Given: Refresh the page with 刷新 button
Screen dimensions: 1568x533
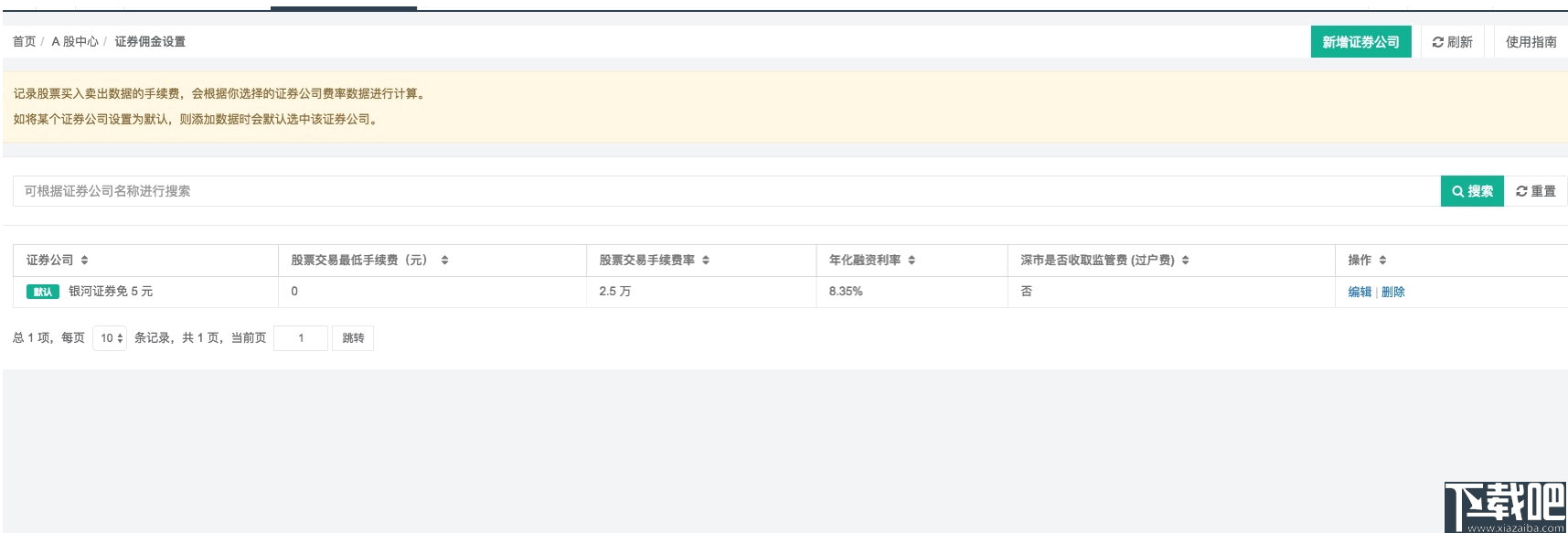Looking at the screenshot, I should [1452, 42].
